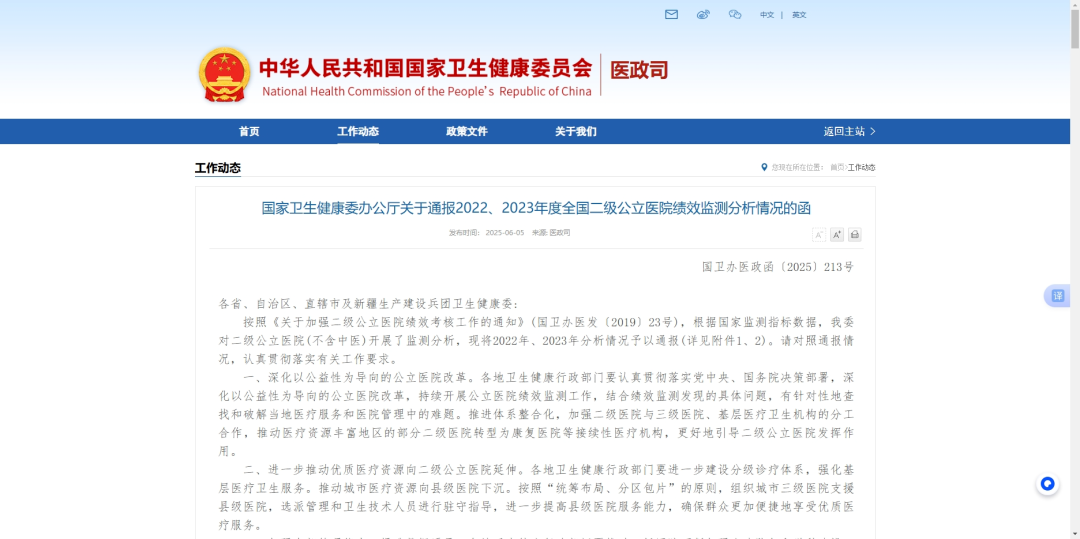Open the 工作动态 navigation tab
The height and width of the screenshot is (539, 1080).
[x=358, y=131]
